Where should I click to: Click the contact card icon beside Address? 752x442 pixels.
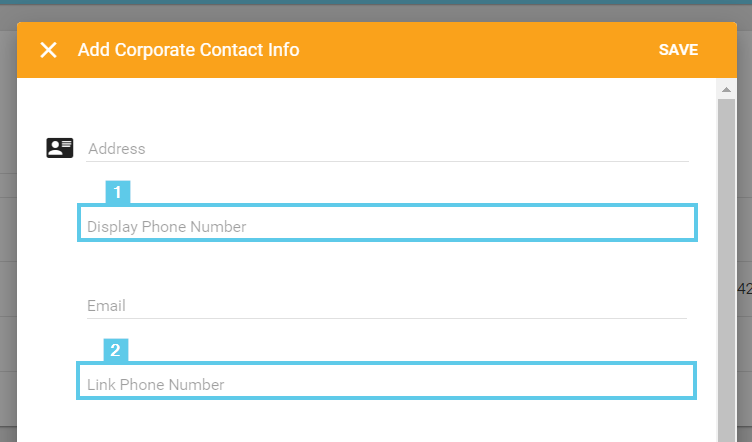coord(60,148)
